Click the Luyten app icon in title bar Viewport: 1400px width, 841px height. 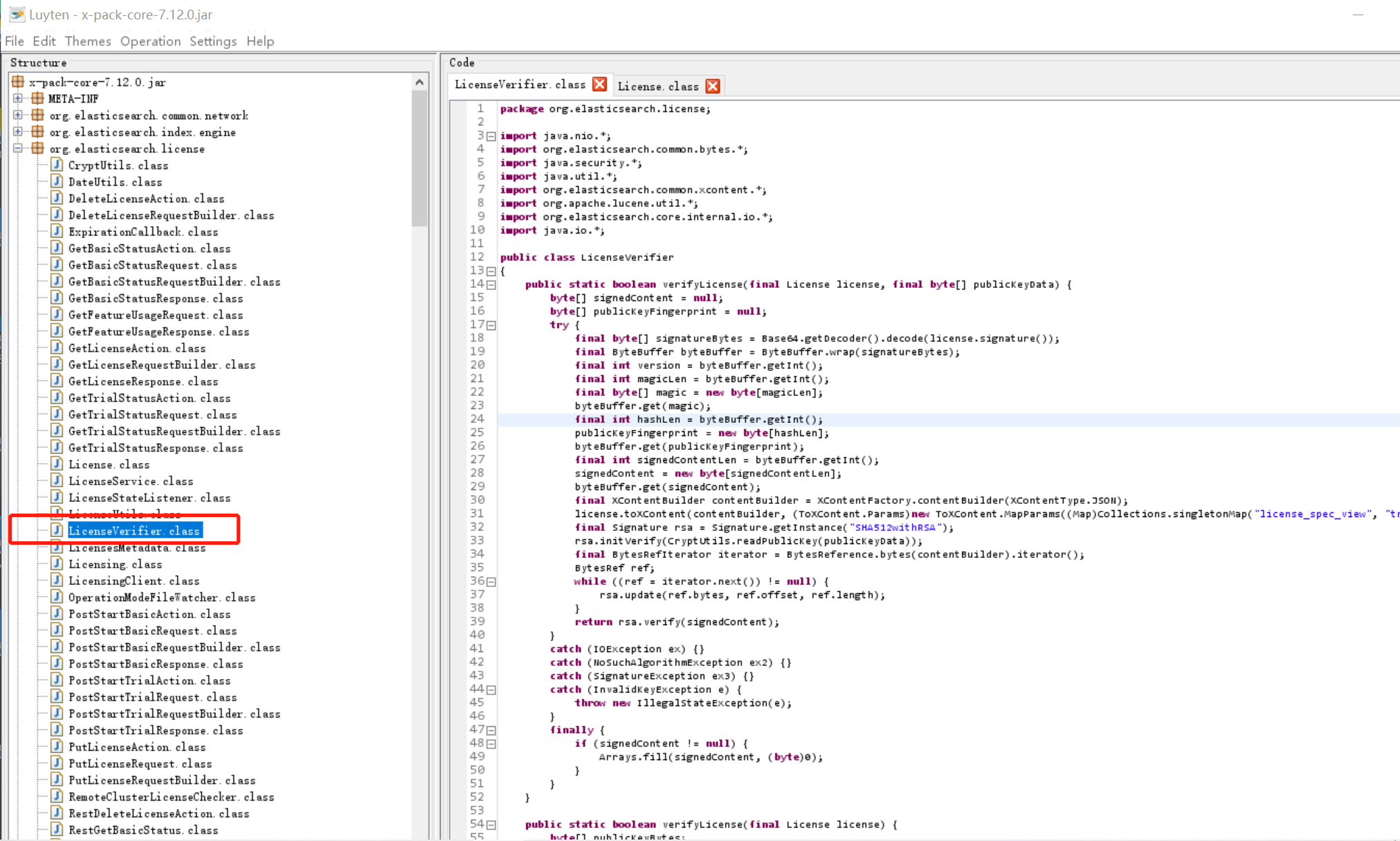coord(17,14)
